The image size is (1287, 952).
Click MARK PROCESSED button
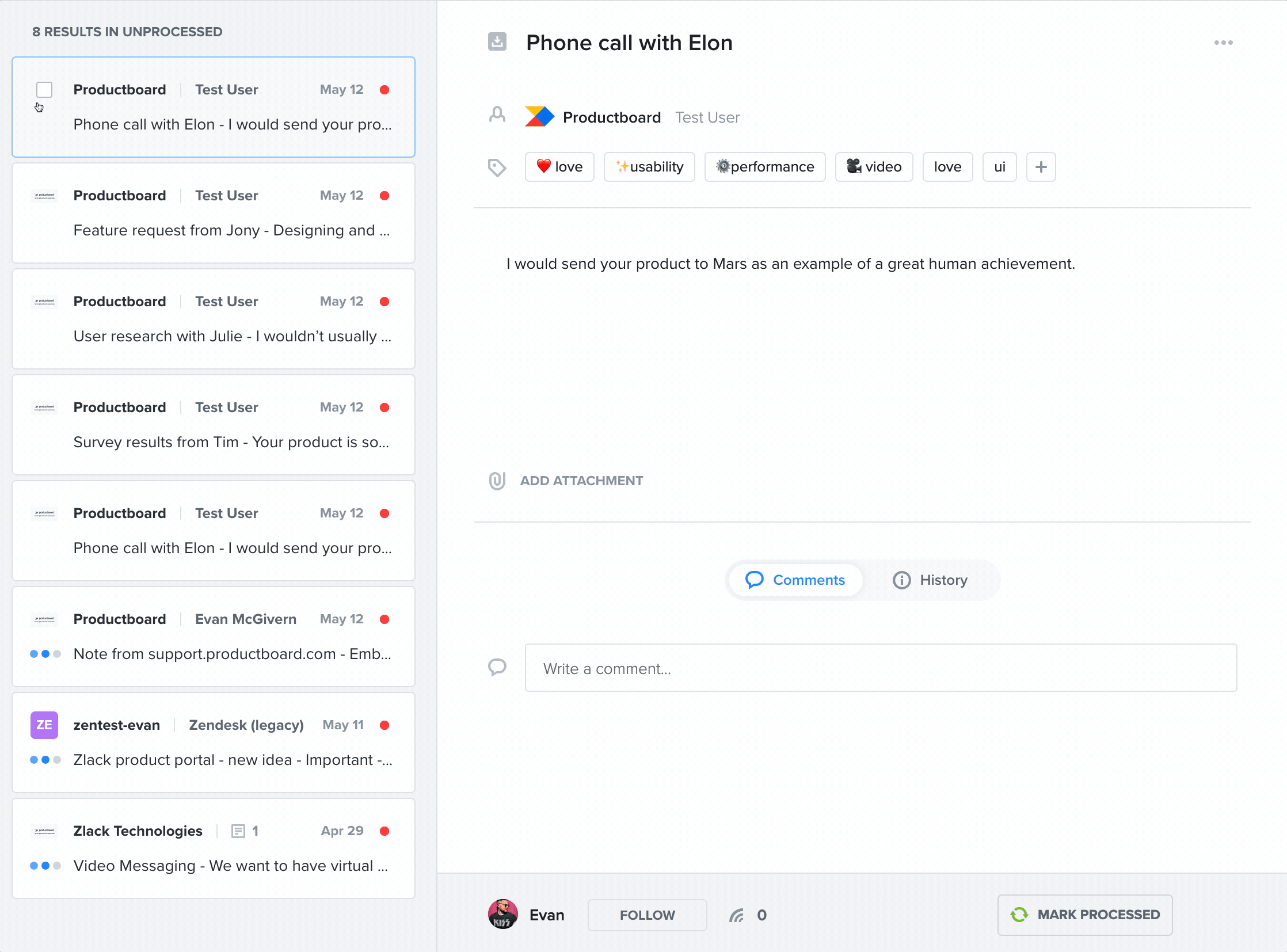click(x=1085, y=915)
